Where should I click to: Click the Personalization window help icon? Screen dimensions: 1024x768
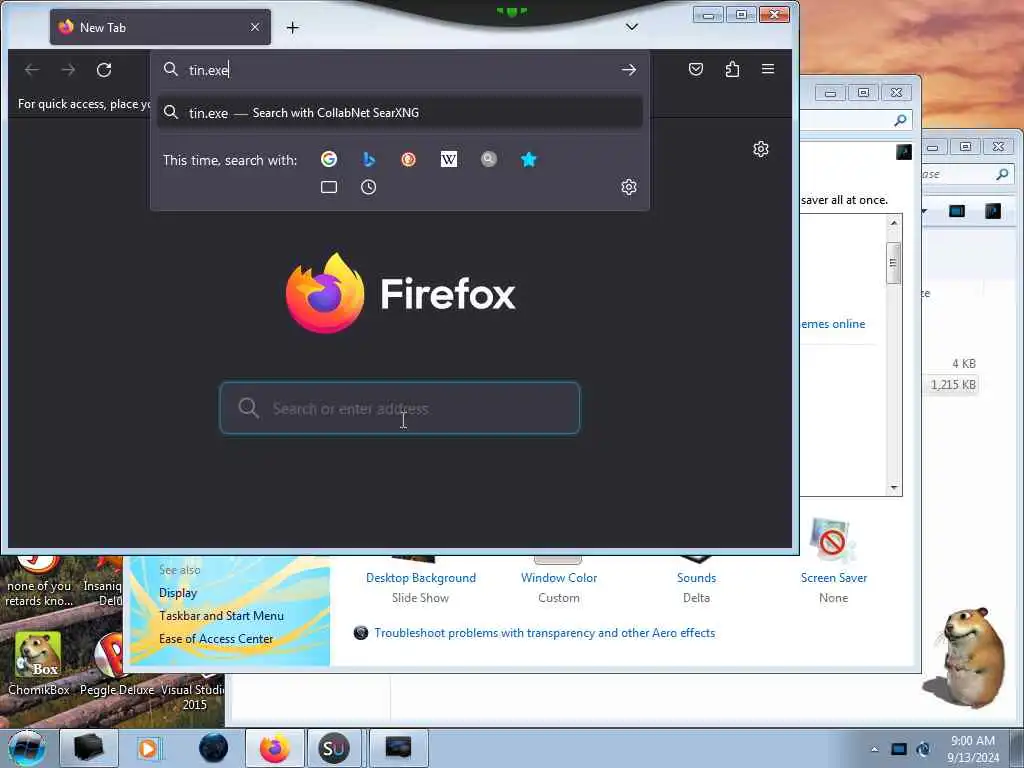(x=904, y=152)
